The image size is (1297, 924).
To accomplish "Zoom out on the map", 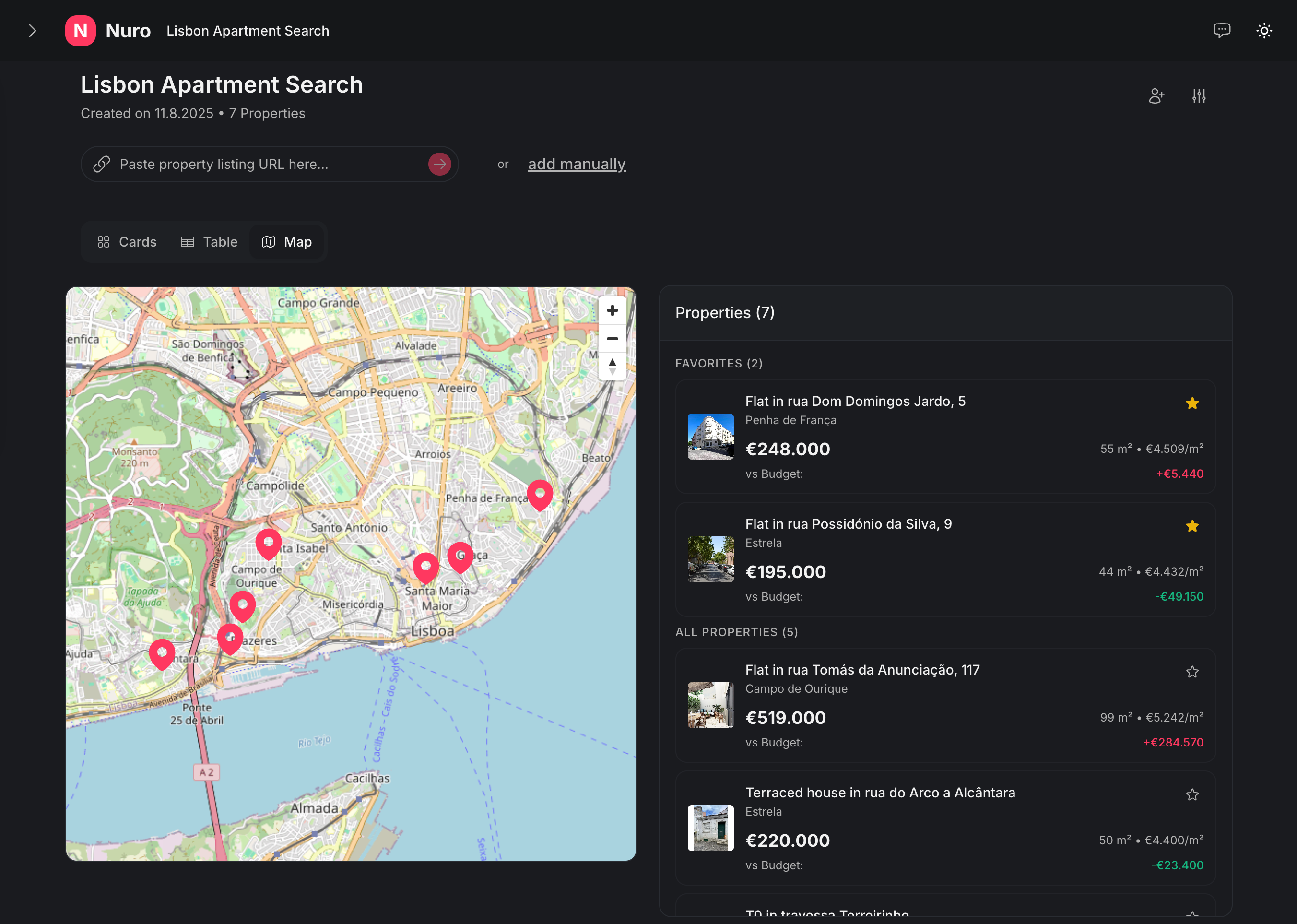I will coord(612,339).
